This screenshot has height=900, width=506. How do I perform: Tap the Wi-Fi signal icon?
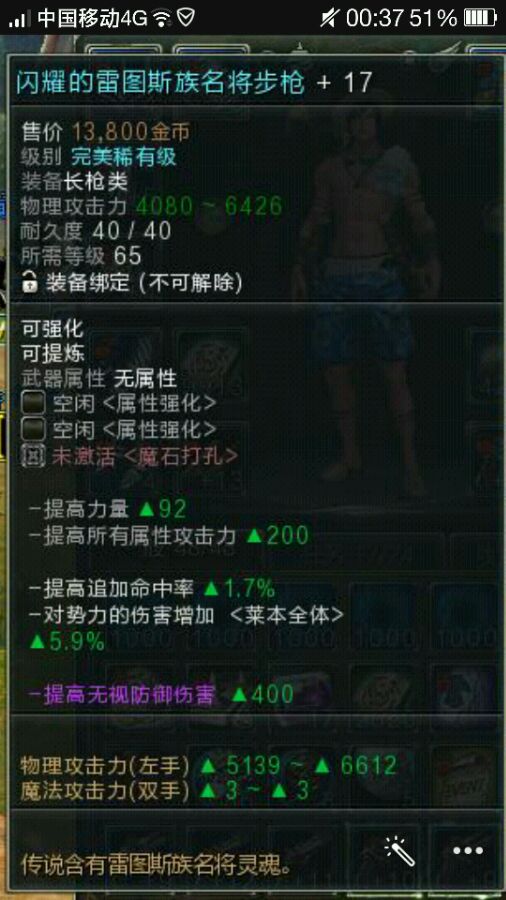click(x=163, y=18)
